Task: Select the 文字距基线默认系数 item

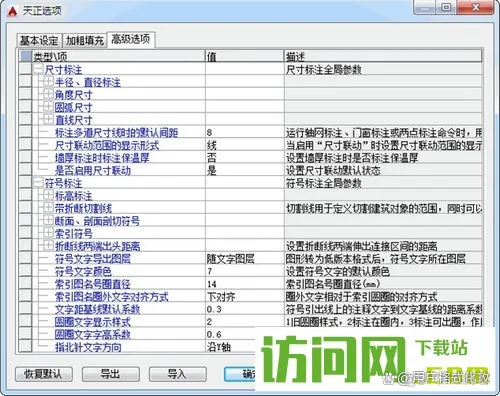Action: coord(97,309)
